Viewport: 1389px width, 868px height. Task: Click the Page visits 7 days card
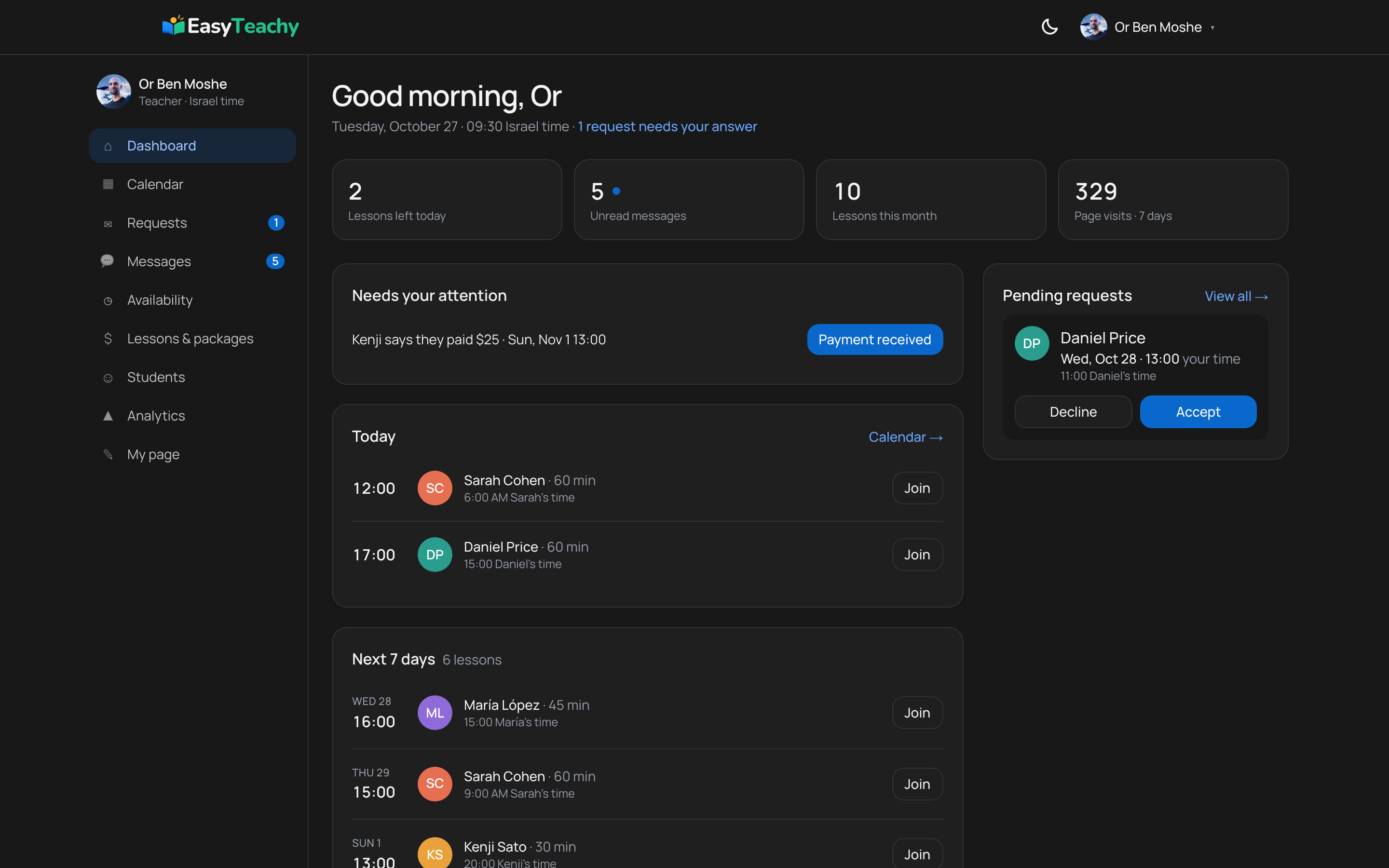click(1173, 200)
